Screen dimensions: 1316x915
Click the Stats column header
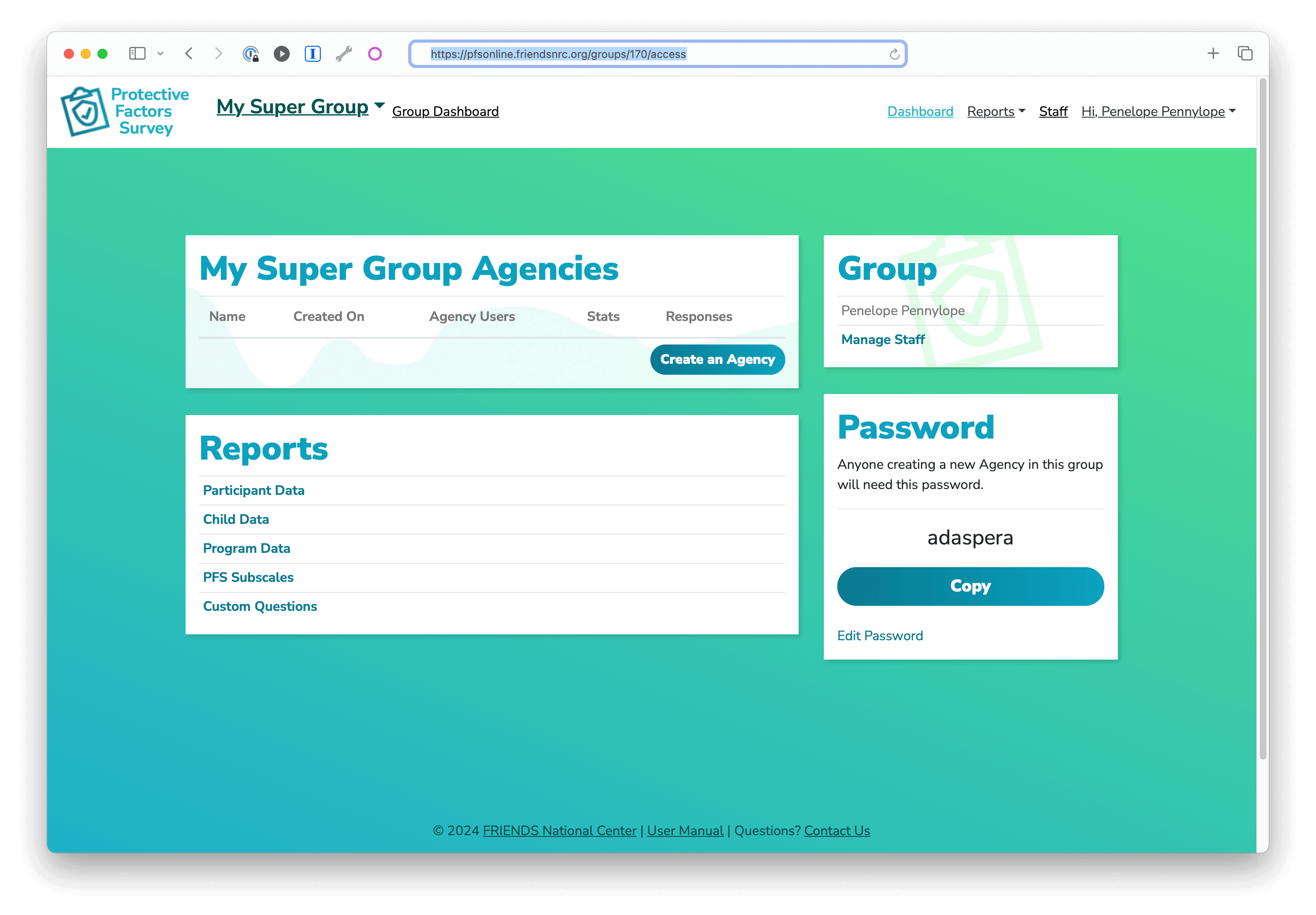(x=603, y=316)
